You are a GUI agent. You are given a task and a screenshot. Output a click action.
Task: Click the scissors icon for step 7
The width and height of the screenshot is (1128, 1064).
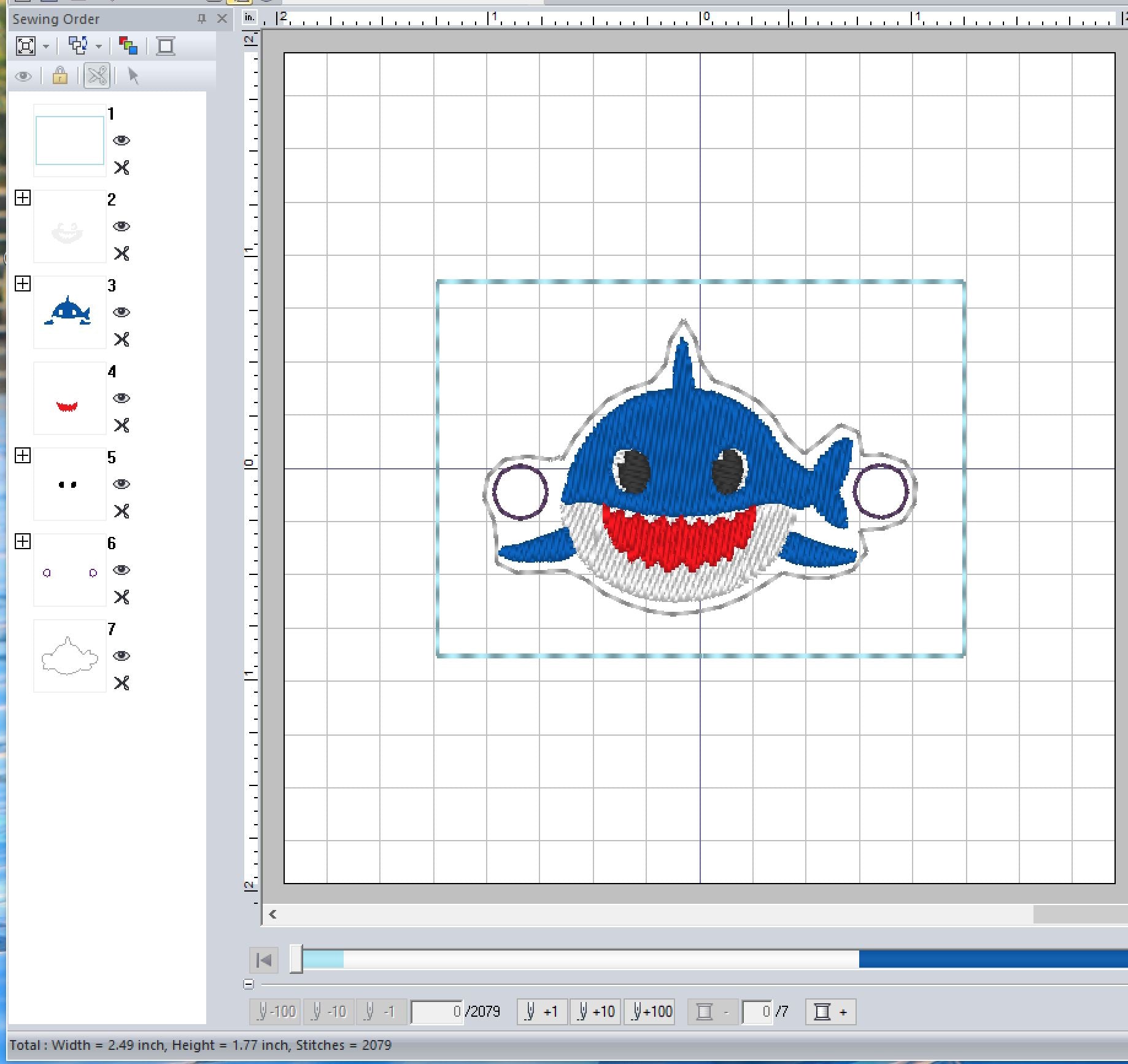click(122, 683)
